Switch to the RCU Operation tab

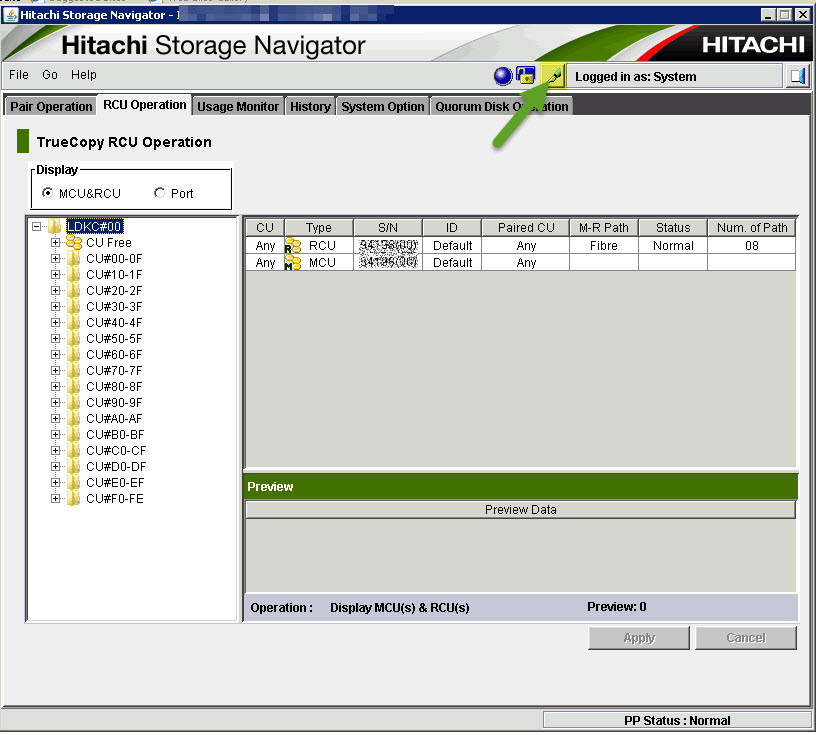coord(144,105)
